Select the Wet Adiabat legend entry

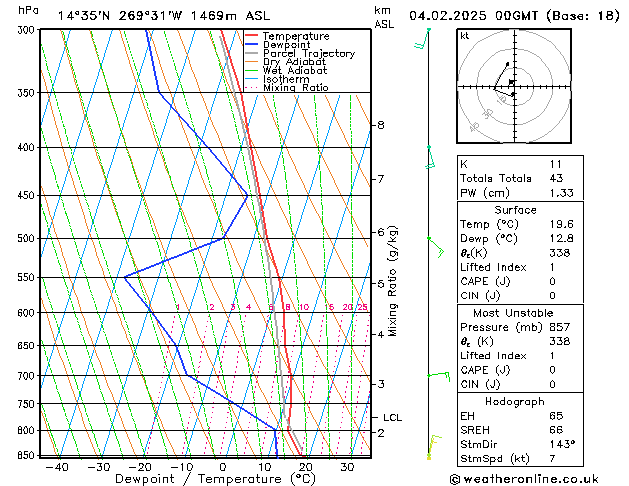click(286, 70)
